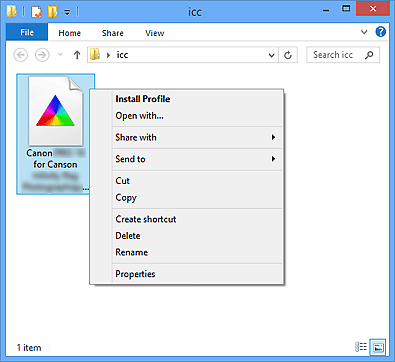Screen dimensions: 395x362
Task: Open Customize Quick Access Toolbar dropdown
Action: [67, 13]
